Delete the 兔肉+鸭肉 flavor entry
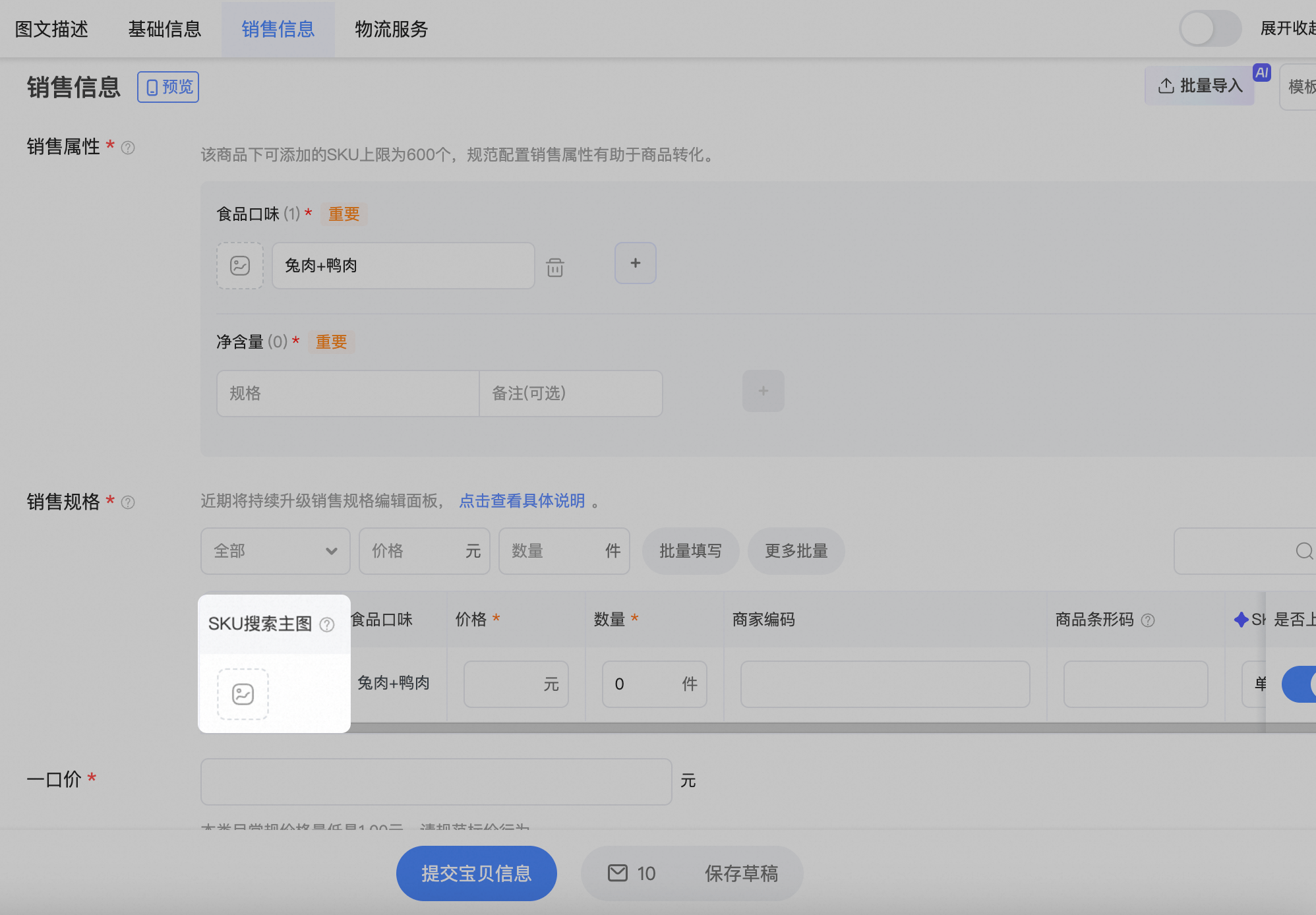1316x915 pixels. point(555,267)
